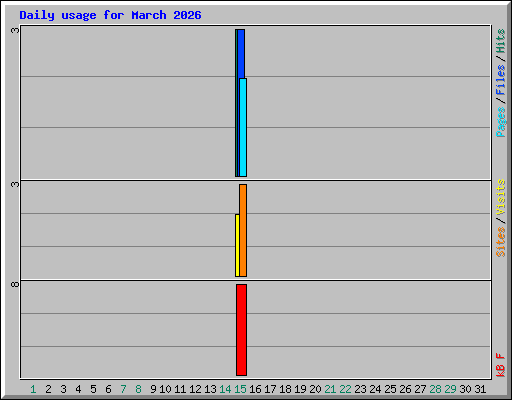
Task: Click the 'Hits' legend label
Action: [x=501, y=41]
